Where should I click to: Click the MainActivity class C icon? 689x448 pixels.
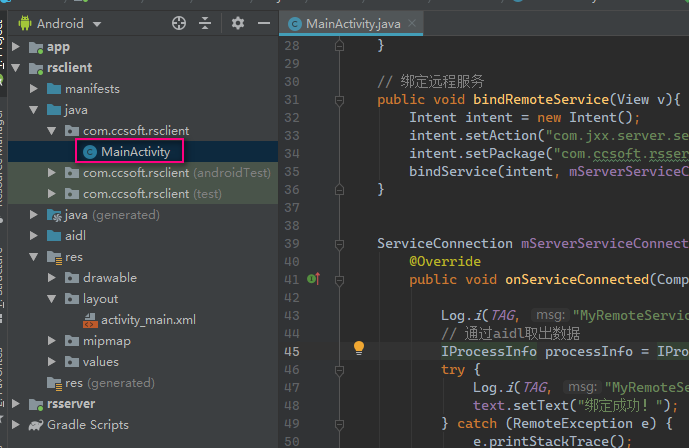click(x=90, y=152)
